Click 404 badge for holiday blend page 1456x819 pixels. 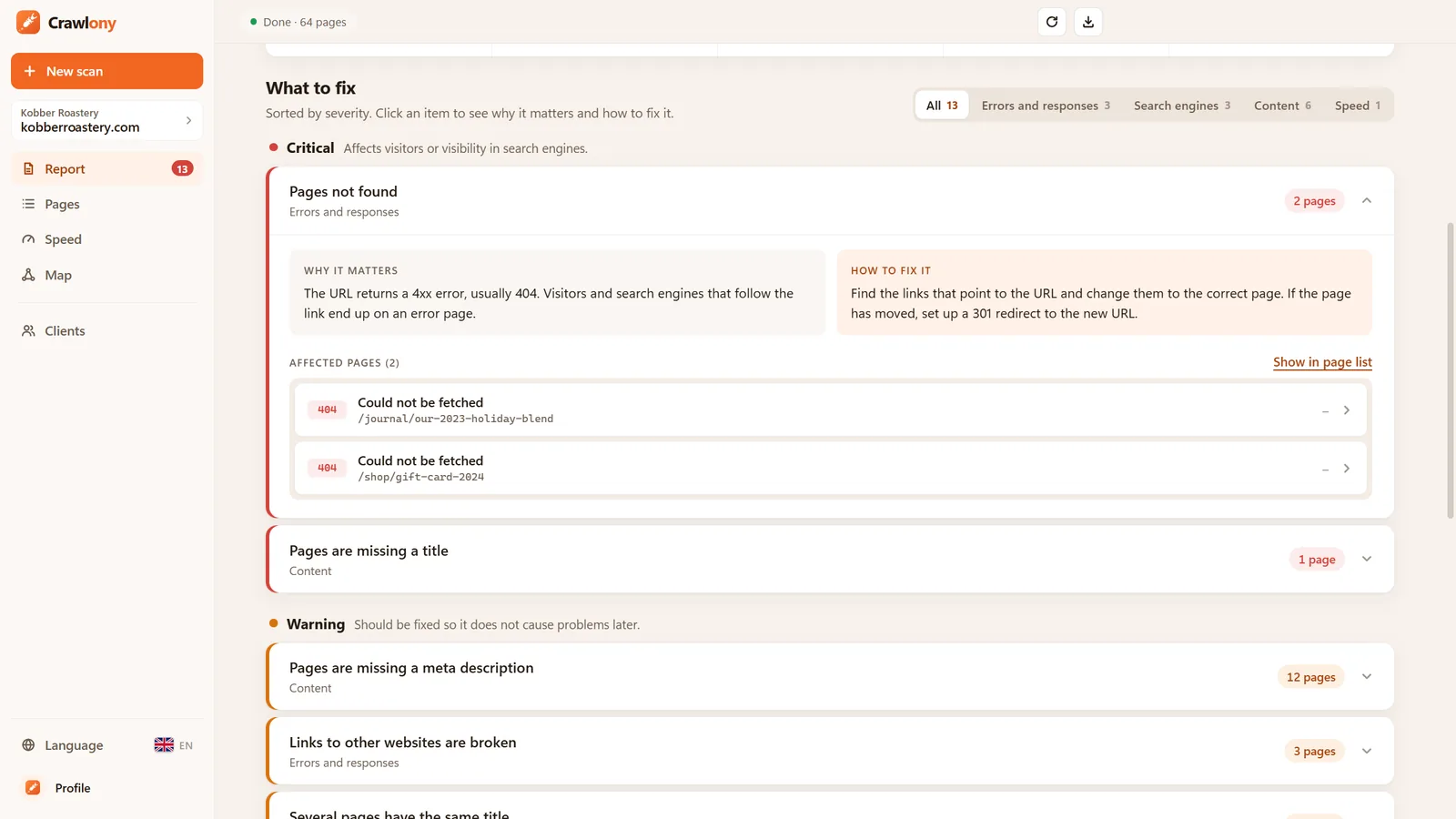coord(327,410)
